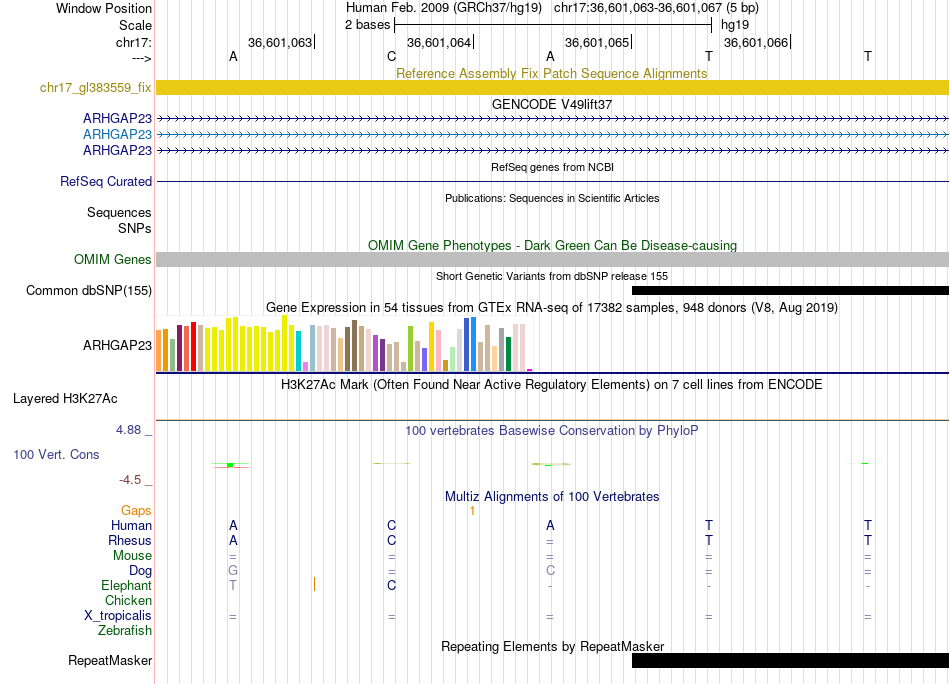Click the Chicken alignment row label
The width and height of the screenshot is (950, 684).
[x=128, y=600]
